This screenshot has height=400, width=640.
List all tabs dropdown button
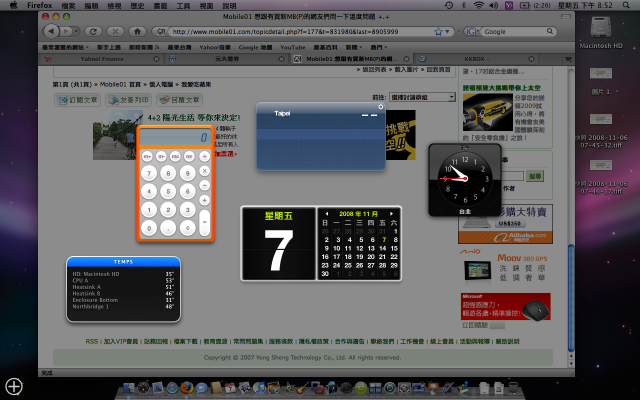tap(568, 59)
